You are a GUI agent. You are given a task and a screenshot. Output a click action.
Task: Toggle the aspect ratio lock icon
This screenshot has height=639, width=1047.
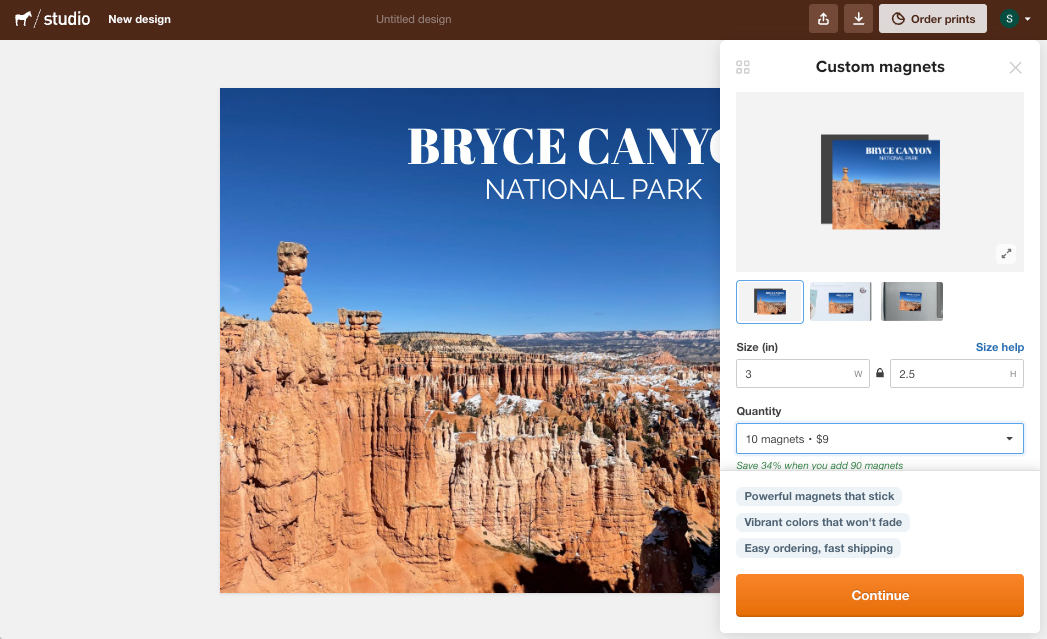(x=880, y=374)
